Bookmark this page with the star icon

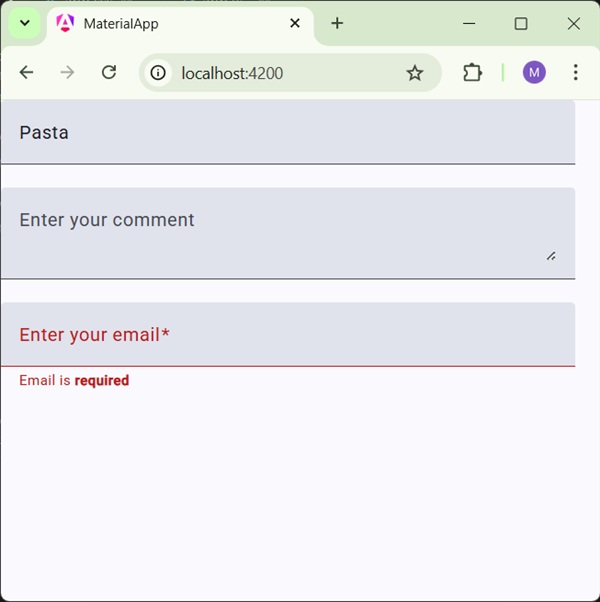[415, 72]
